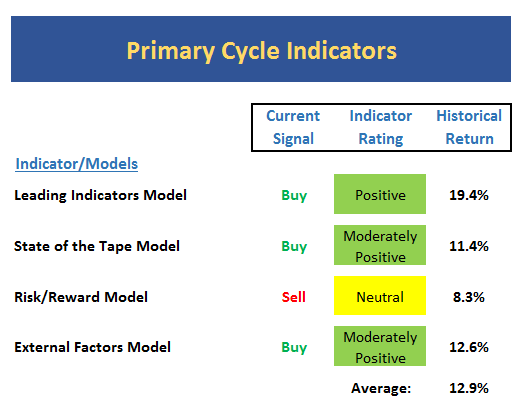Select the Indicator Rating column header
524x412 pixels.
(x=381, y=127)
